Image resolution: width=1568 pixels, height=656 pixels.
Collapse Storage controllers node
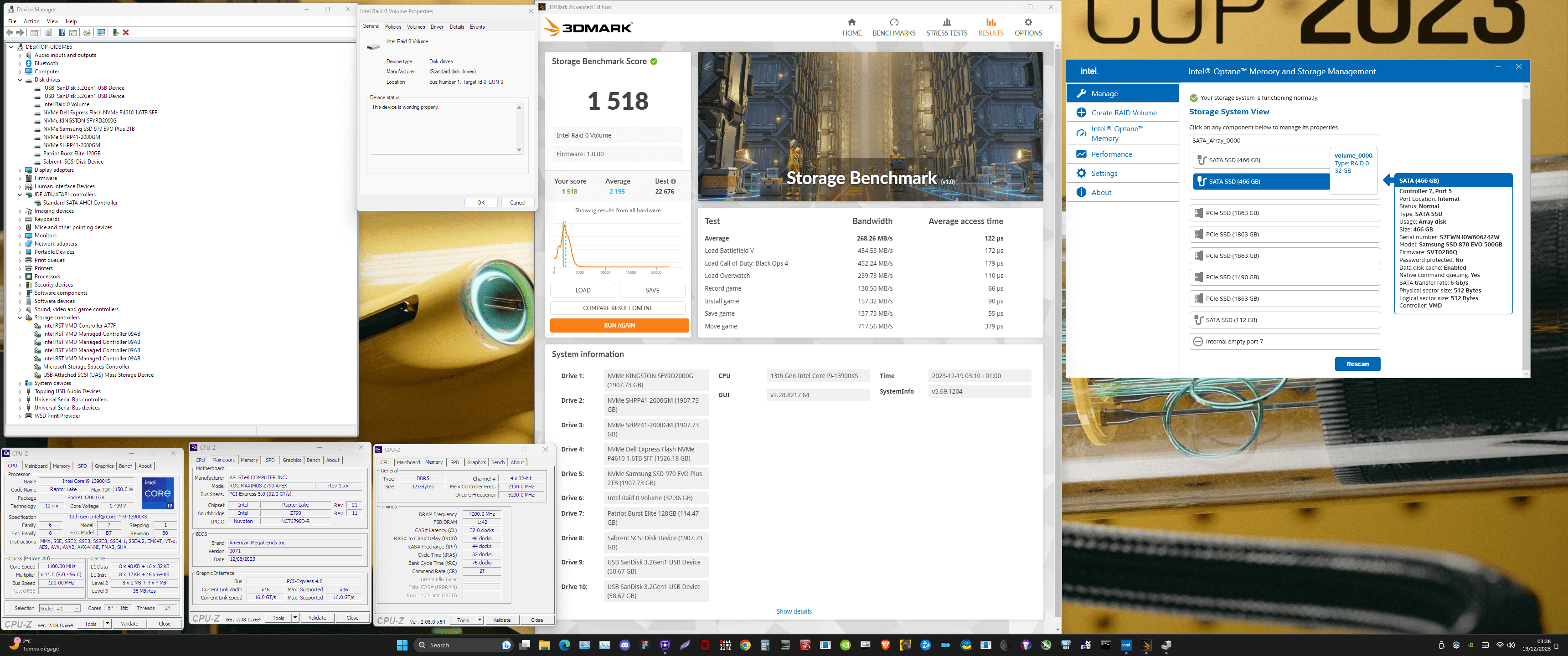[20, 318]
